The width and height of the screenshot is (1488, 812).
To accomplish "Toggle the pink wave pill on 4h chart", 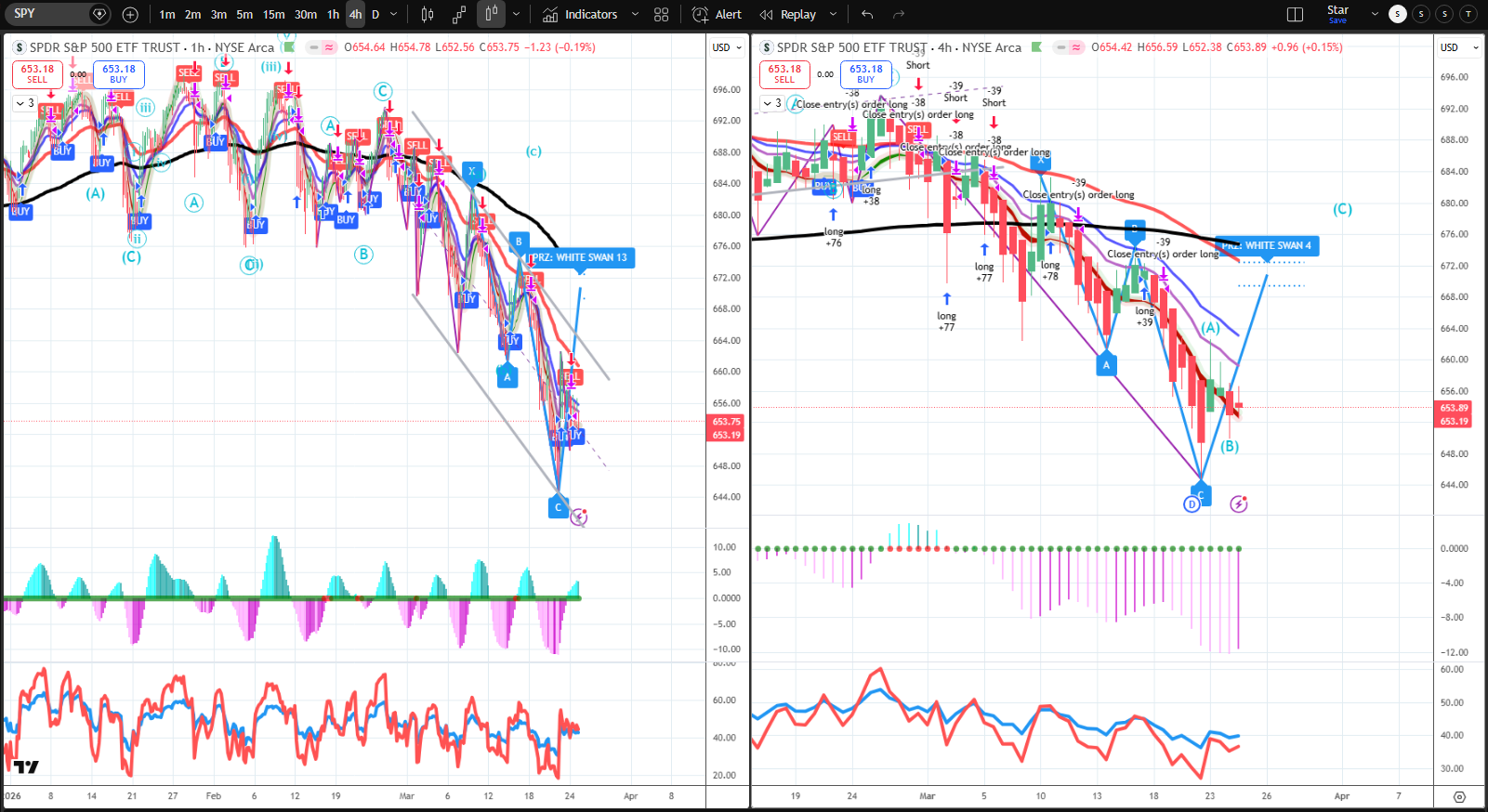I will click(x=1076, y=47).
